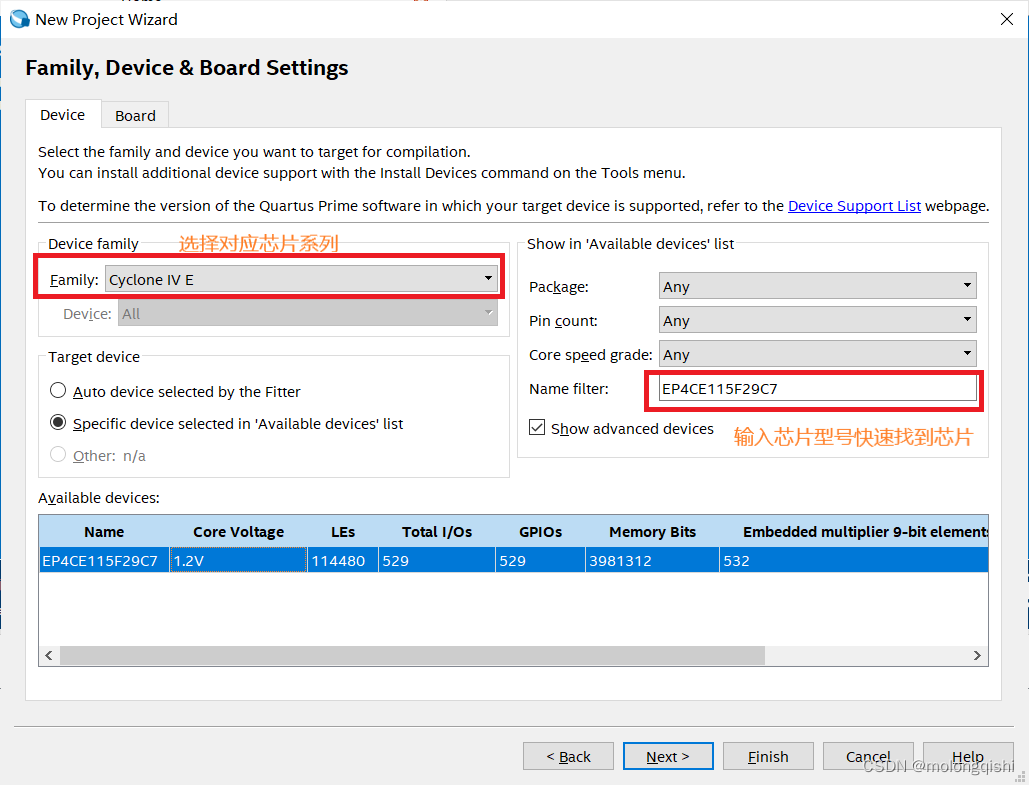Select Auto device selected by the Fitter
The height and width of the screenshot is (785, 1029).
58,391
